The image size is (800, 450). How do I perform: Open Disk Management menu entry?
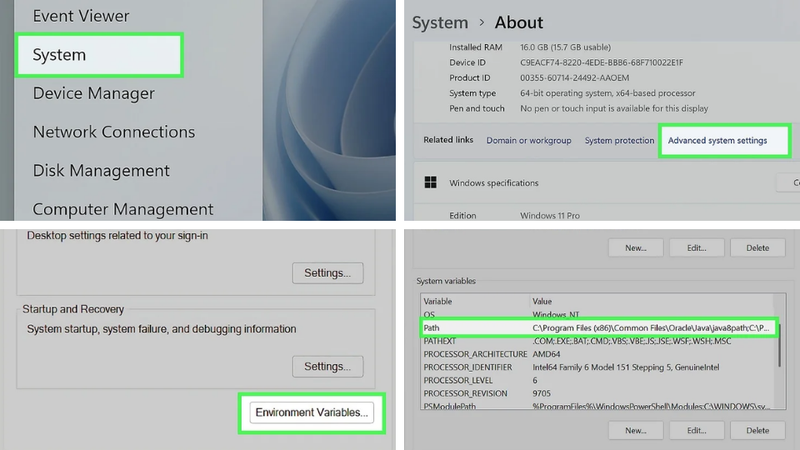101,170
